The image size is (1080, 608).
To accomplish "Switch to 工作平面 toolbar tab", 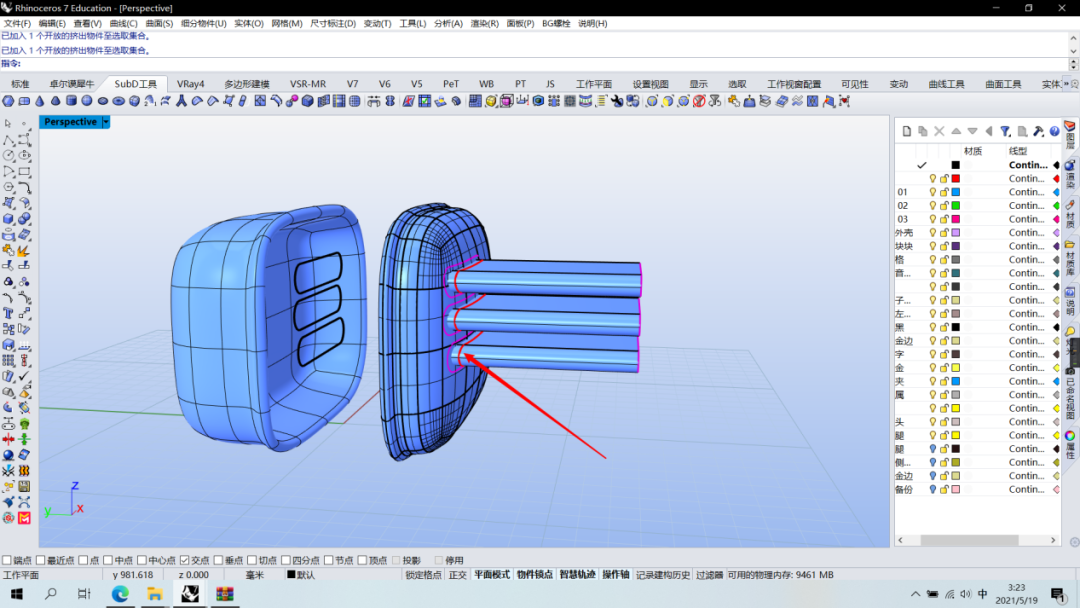I will tap(594, 84).
